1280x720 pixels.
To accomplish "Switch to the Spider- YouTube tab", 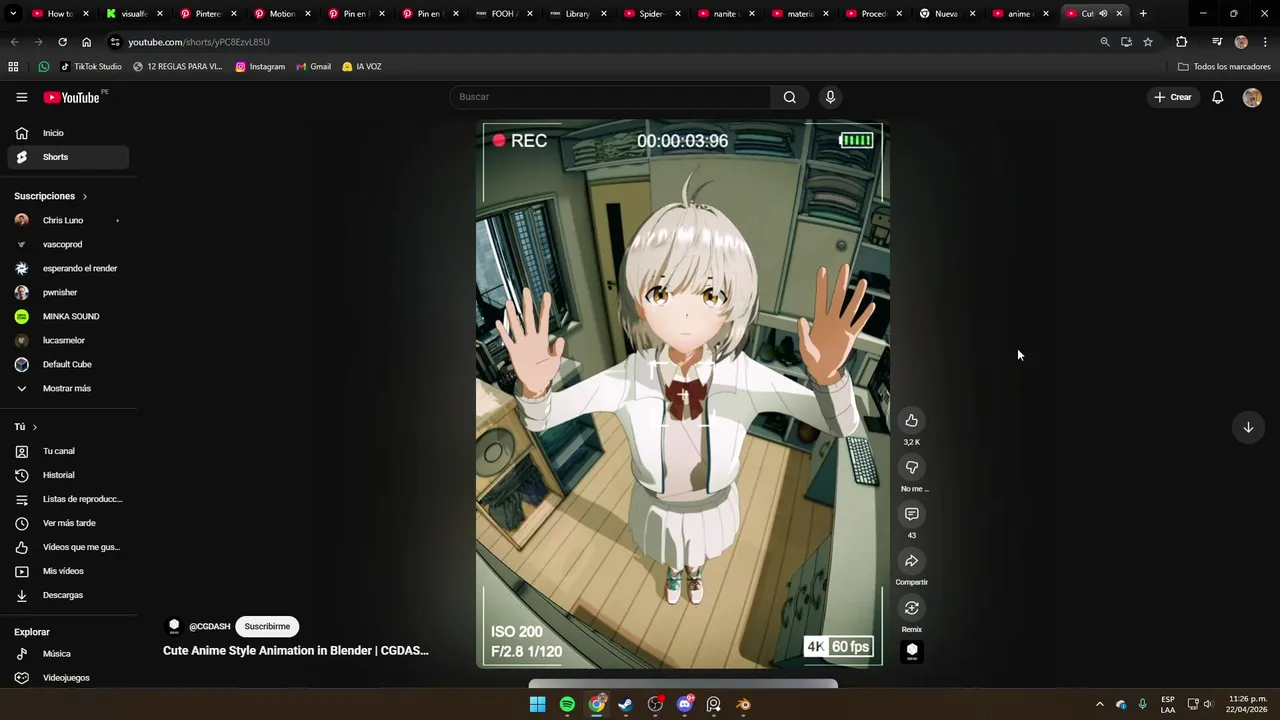I will pyautogui.click(x=651, y=14).
